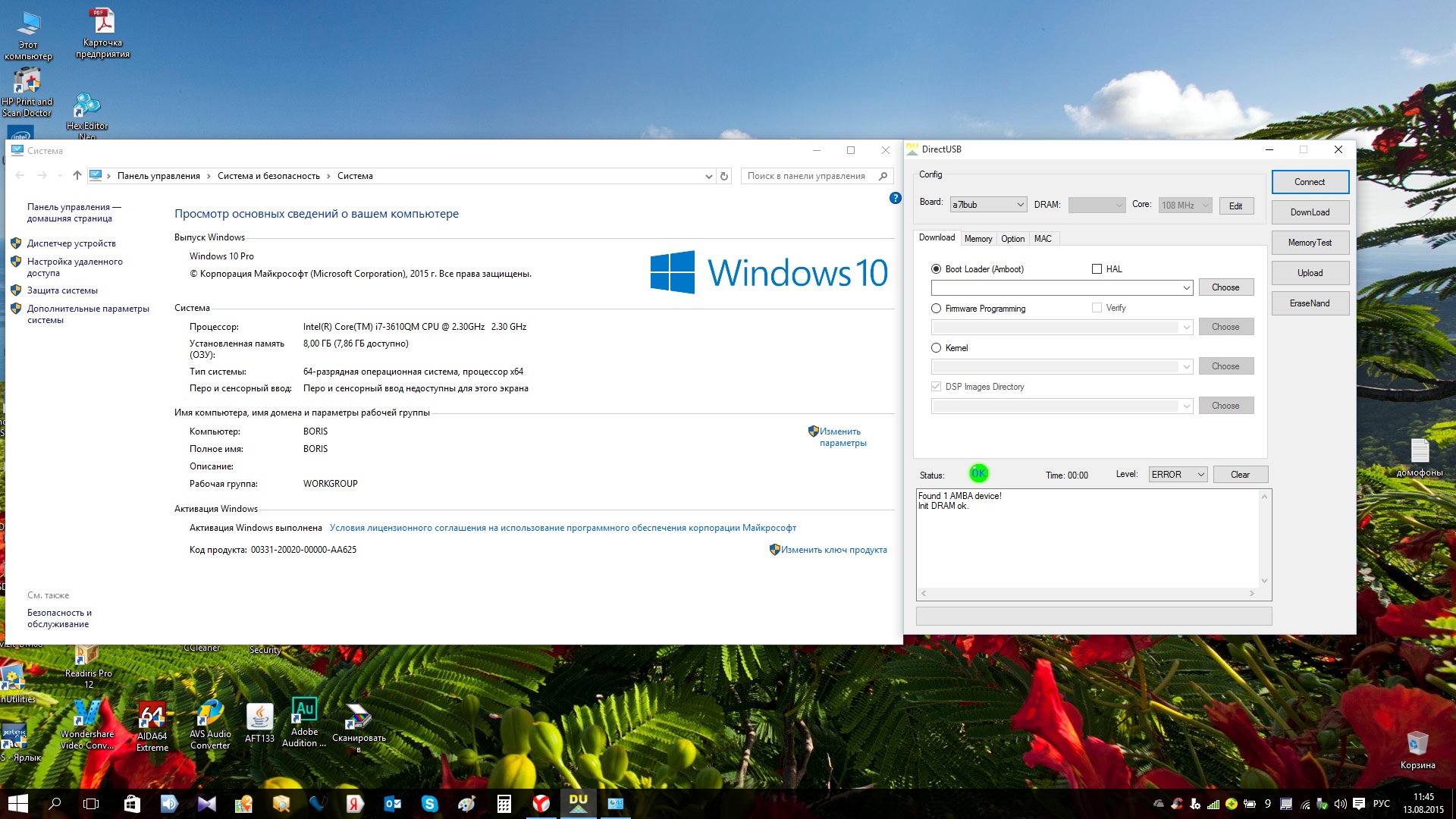Screen dimensions: 1456x819
Task: Click the Skype taskbar icon
Action: tap(430, 804)
